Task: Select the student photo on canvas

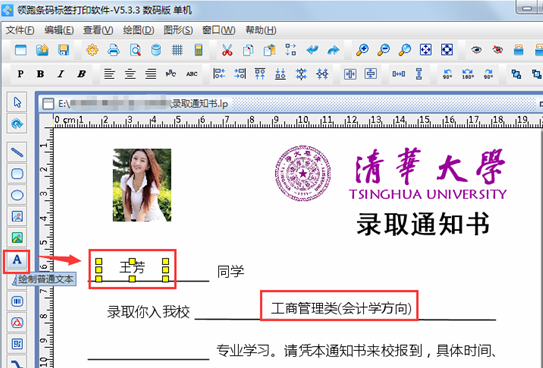Action: pyautogui.click(x=142, y=185)
